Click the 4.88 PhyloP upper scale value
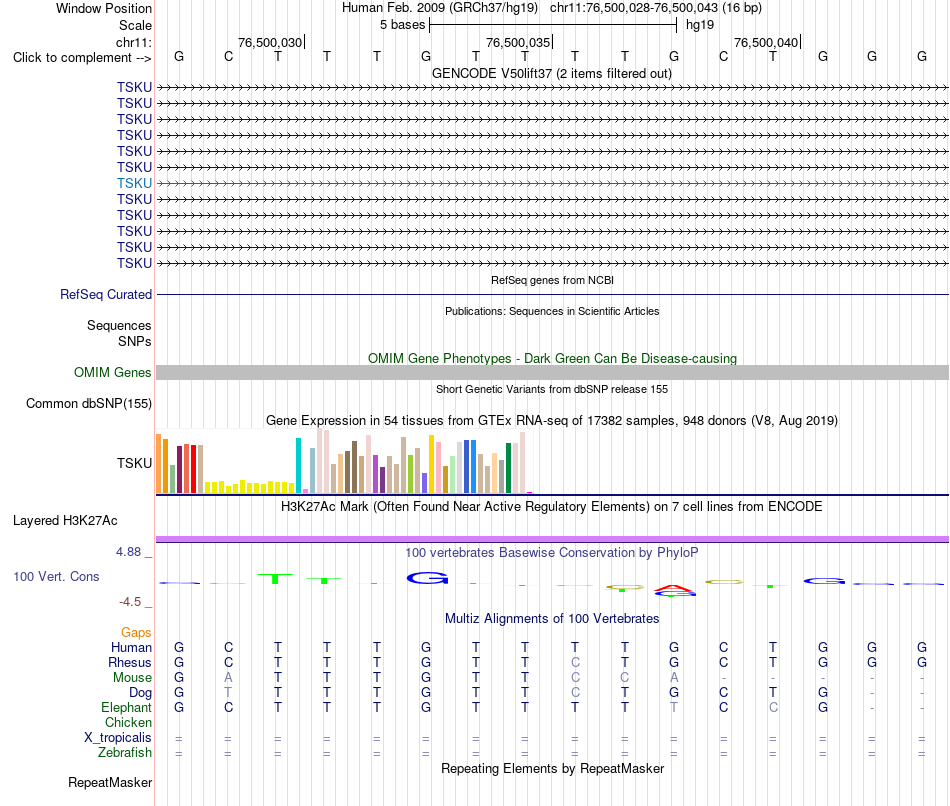Viewport: 950px width, 806px height. click(x=128, y=552)
